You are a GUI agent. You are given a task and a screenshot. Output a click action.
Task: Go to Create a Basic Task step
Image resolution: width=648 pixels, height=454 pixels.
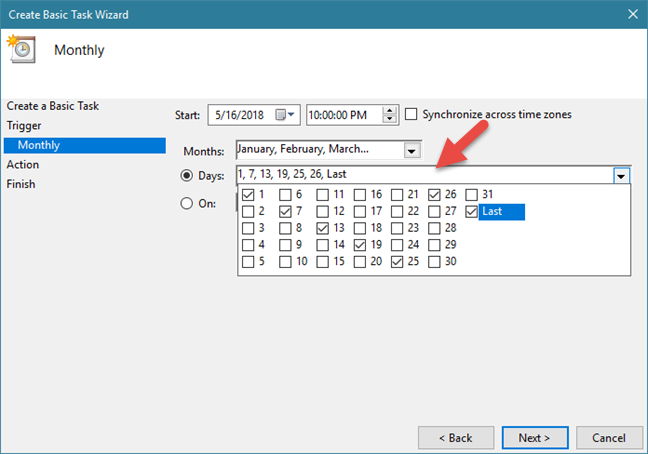[52, 106]
